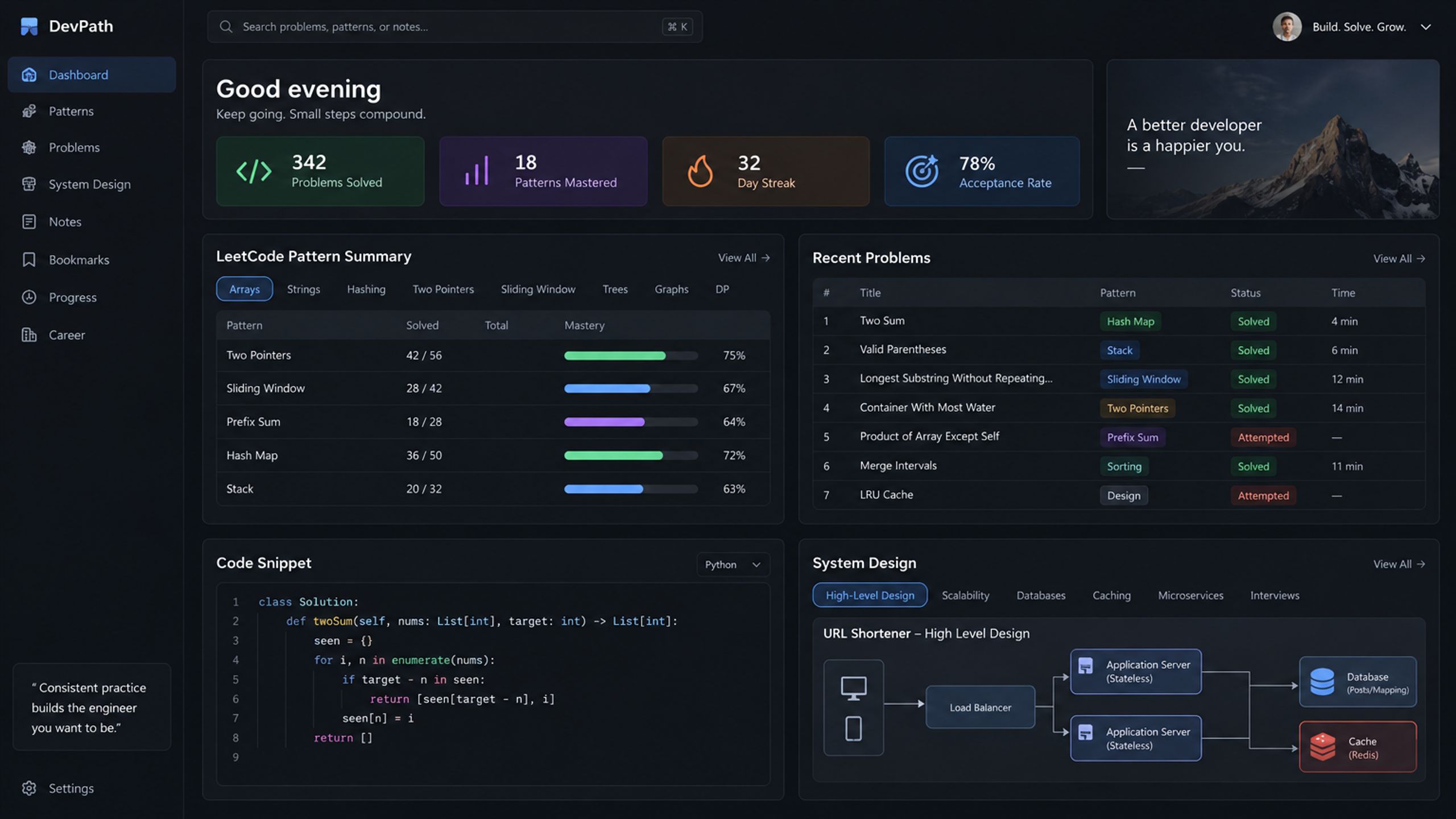This screenshot has height=819, width=1456.
Task: Click the Hash Map tag for Two Sum
Action: point(1130,321)
